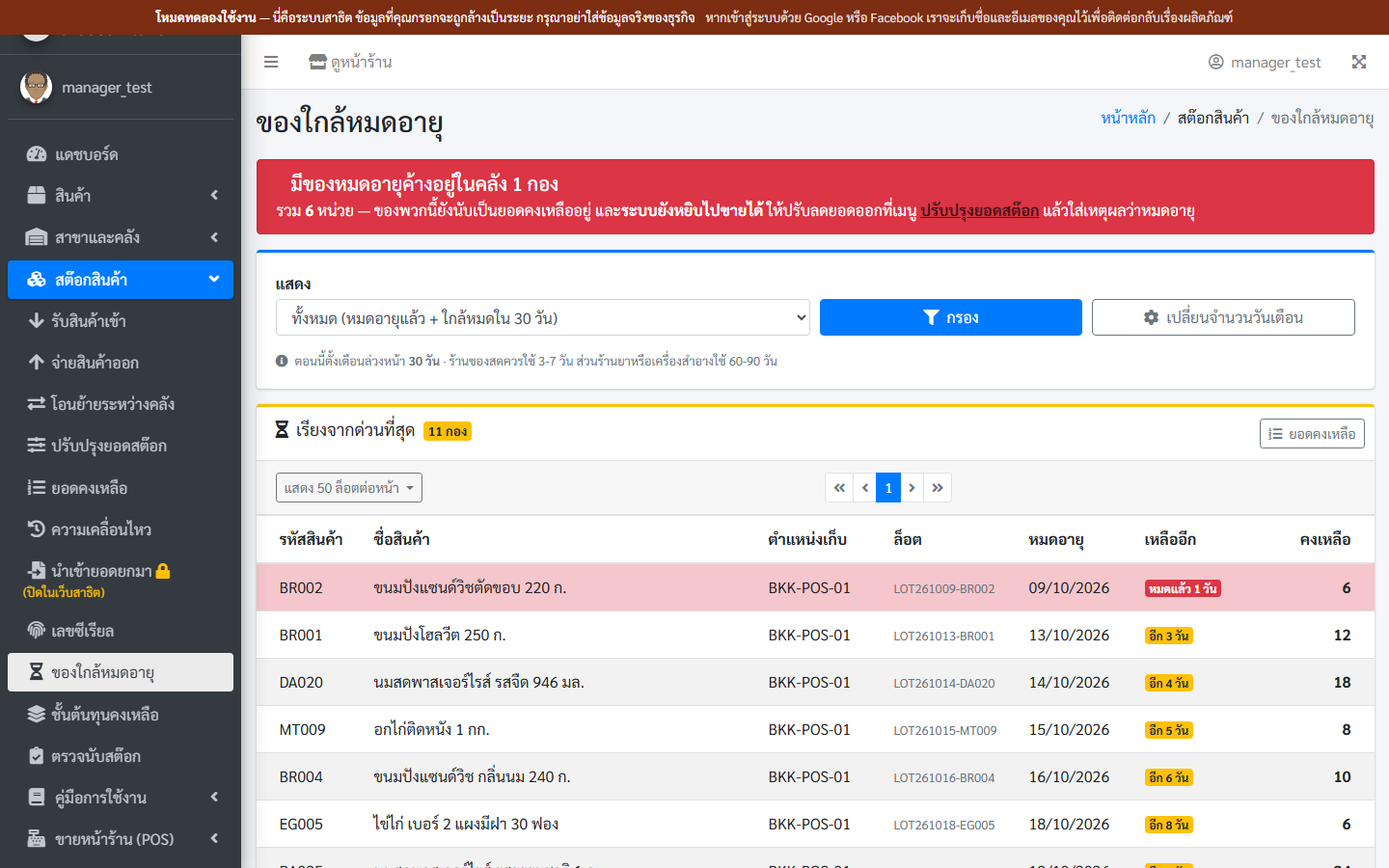Click the หมดแล้ว 1 วัน expired badge

[1184, 588]
